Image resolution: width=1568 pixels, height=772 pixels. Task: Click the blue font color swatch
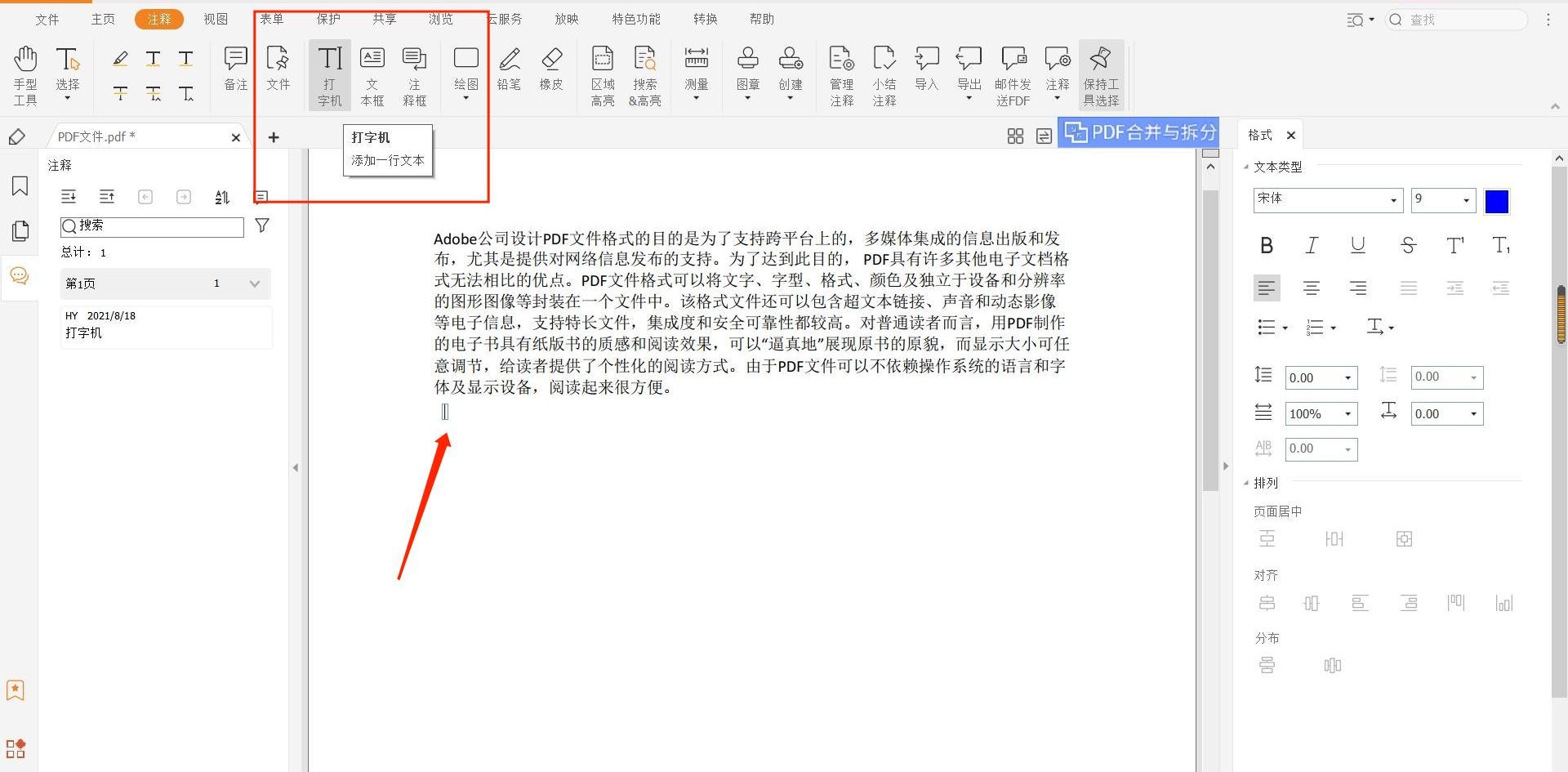(x=1497, y=201)
